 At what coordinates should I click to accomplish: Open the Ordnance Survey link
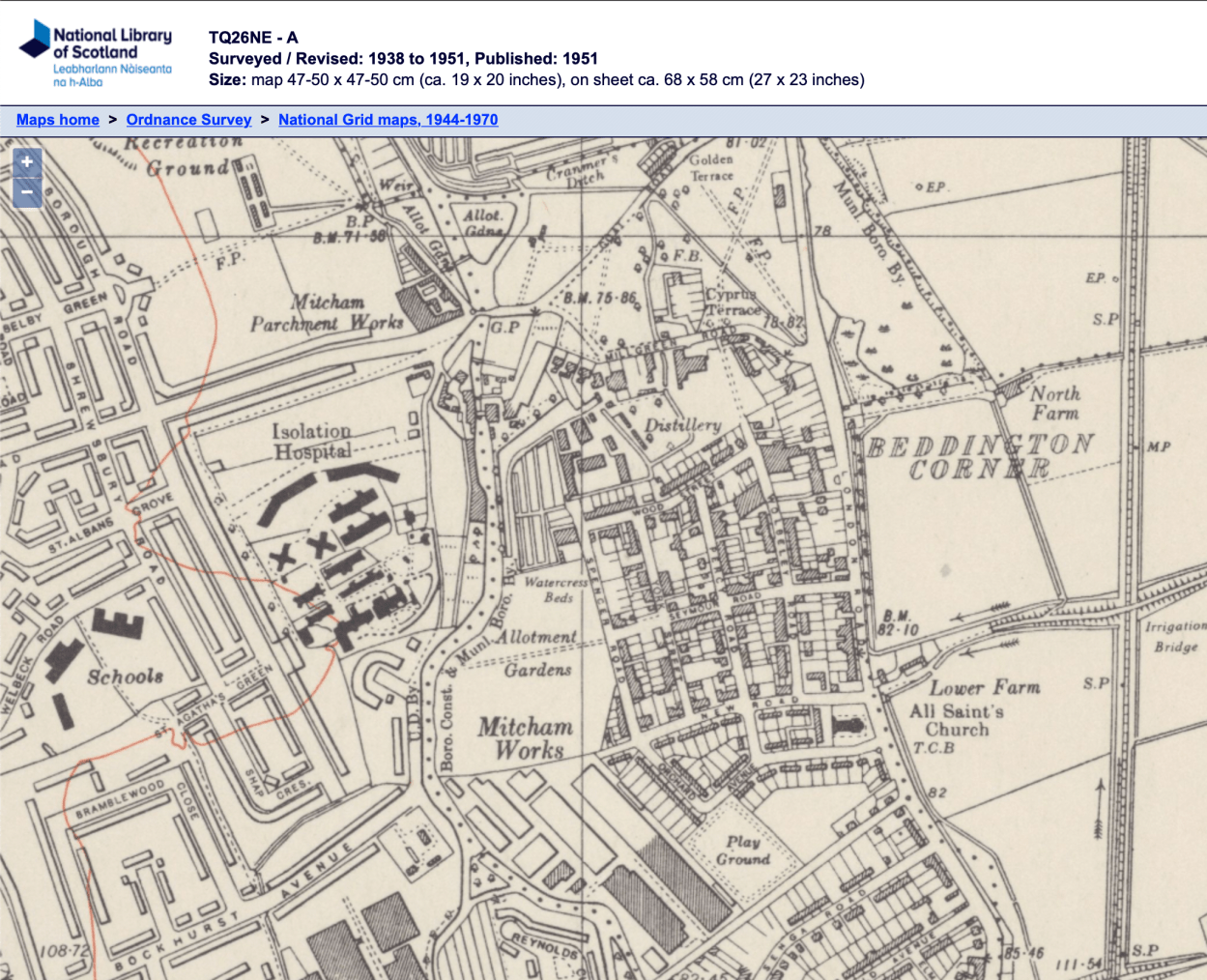(x=188, y=120)
